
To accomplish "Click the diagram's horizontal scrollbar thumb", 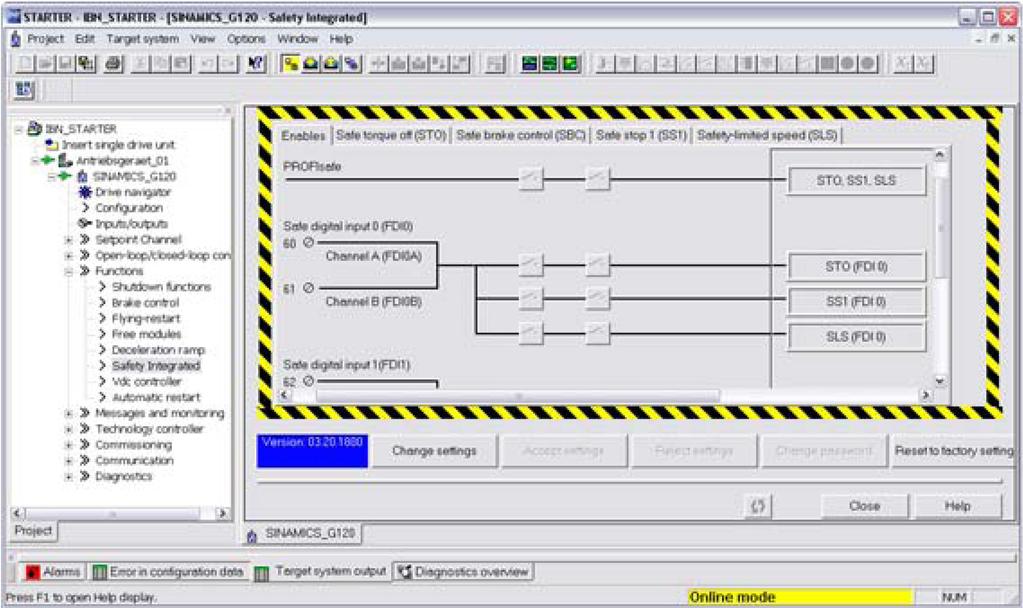I will coord(517,395).
